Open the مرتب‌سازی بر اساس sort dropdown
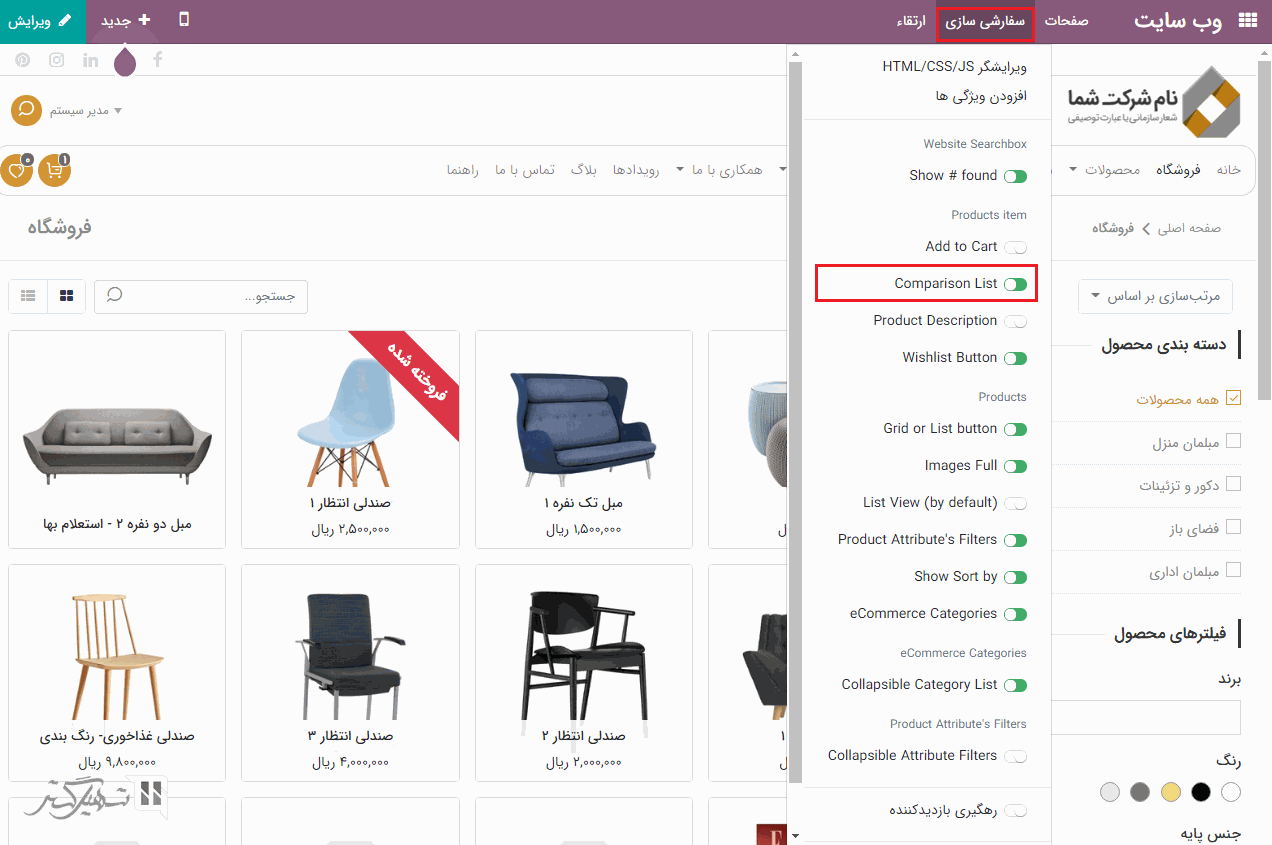Screen dimensions: 1272x845 tap(1156, 296)
